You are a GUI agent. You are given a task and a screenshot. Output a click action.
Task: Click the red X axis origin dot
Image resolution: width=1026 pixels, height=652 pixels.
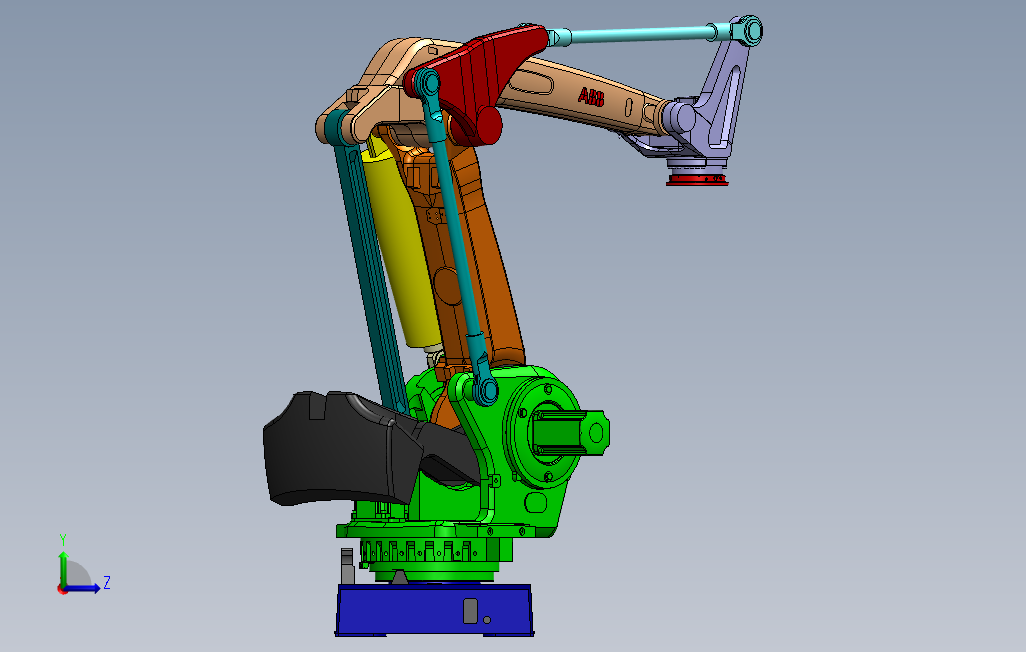(62, 590)
